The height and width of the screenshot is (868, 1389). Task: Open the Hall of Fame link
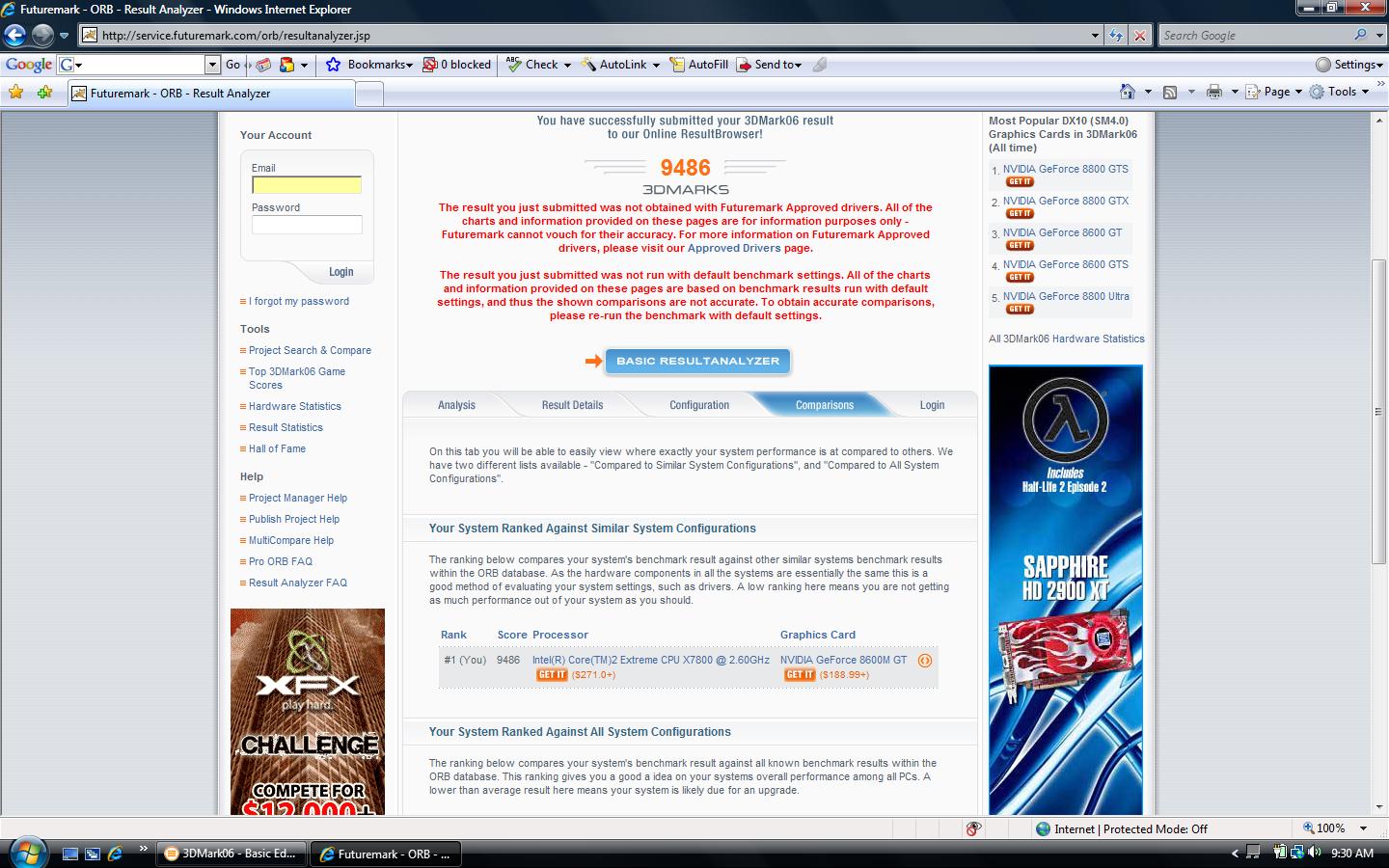click(x=277, y=448)
